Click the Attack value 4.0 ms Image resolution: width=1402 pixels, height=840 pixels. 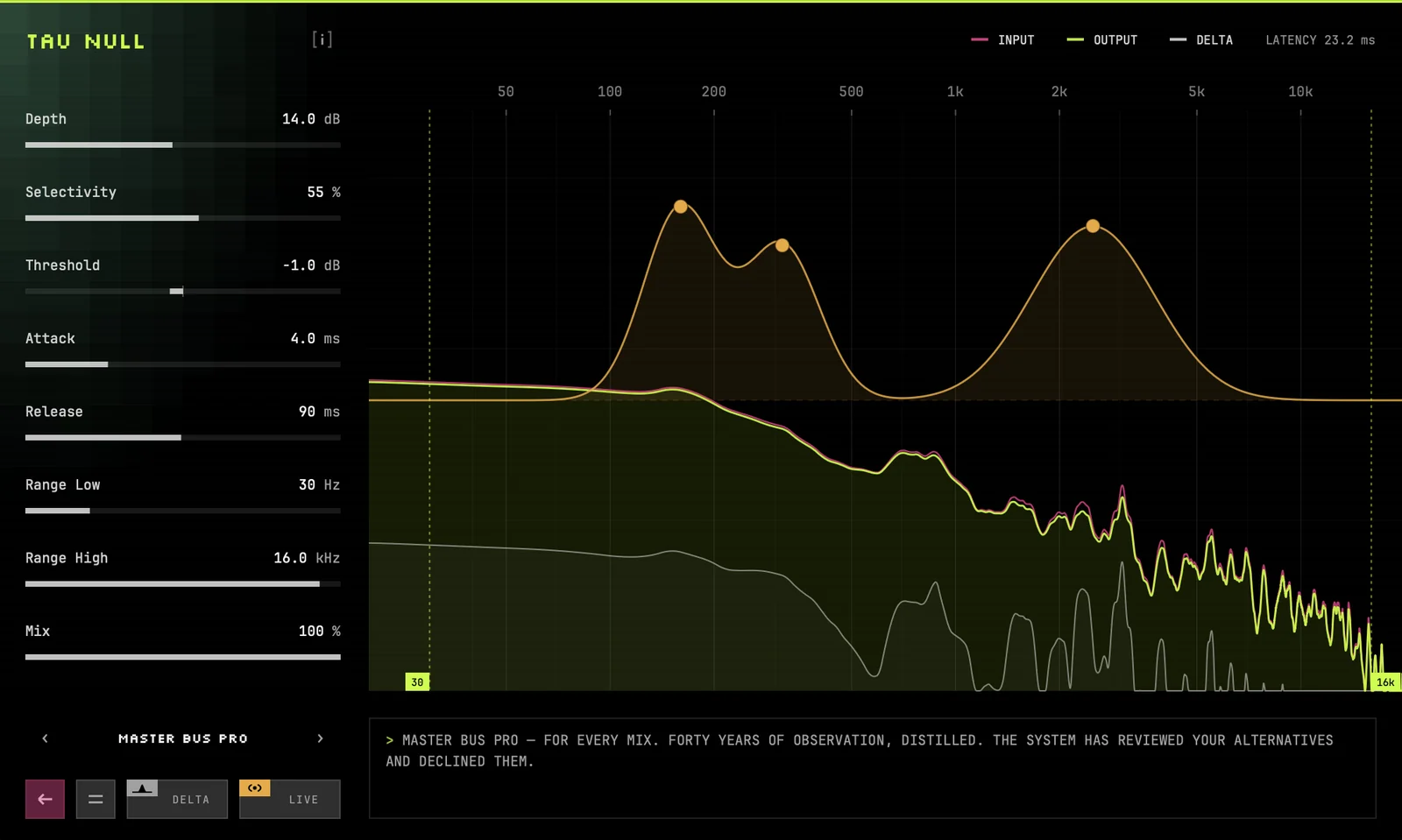(315, 338)
